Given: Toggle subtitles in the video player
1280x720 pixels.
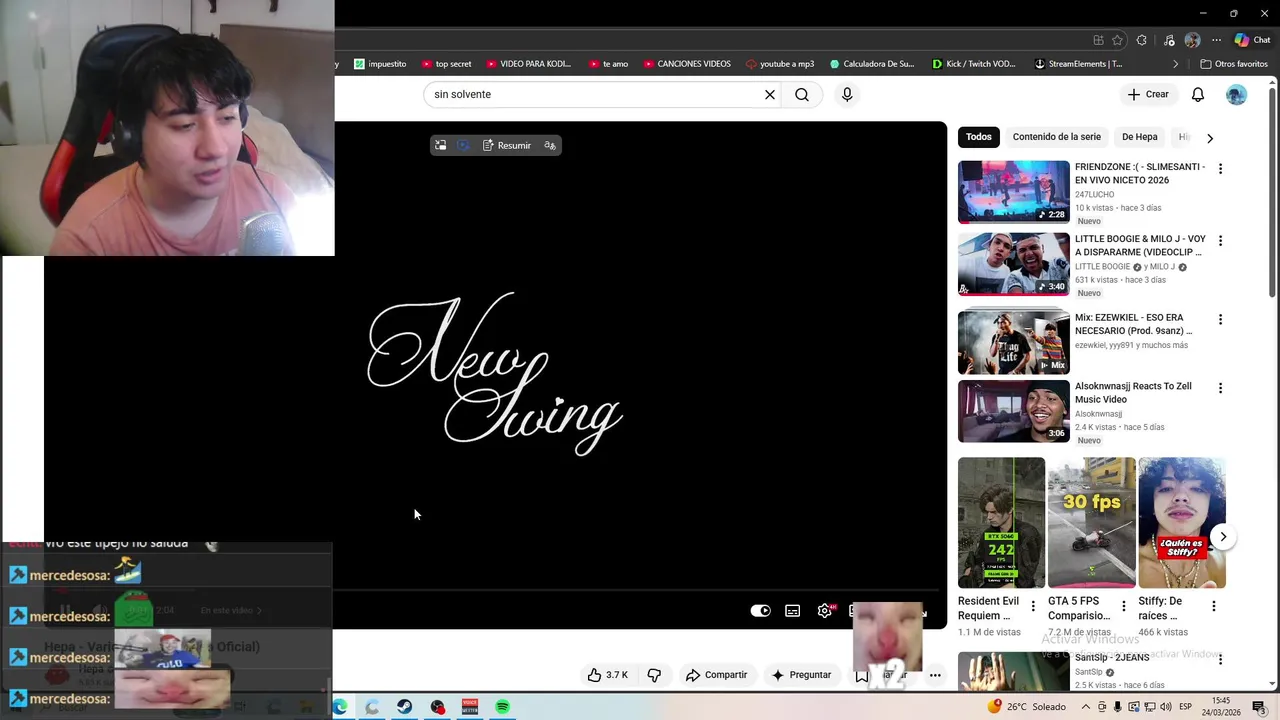Looking at the screenshot, I should pyautogui.click(x=793, y=611).
